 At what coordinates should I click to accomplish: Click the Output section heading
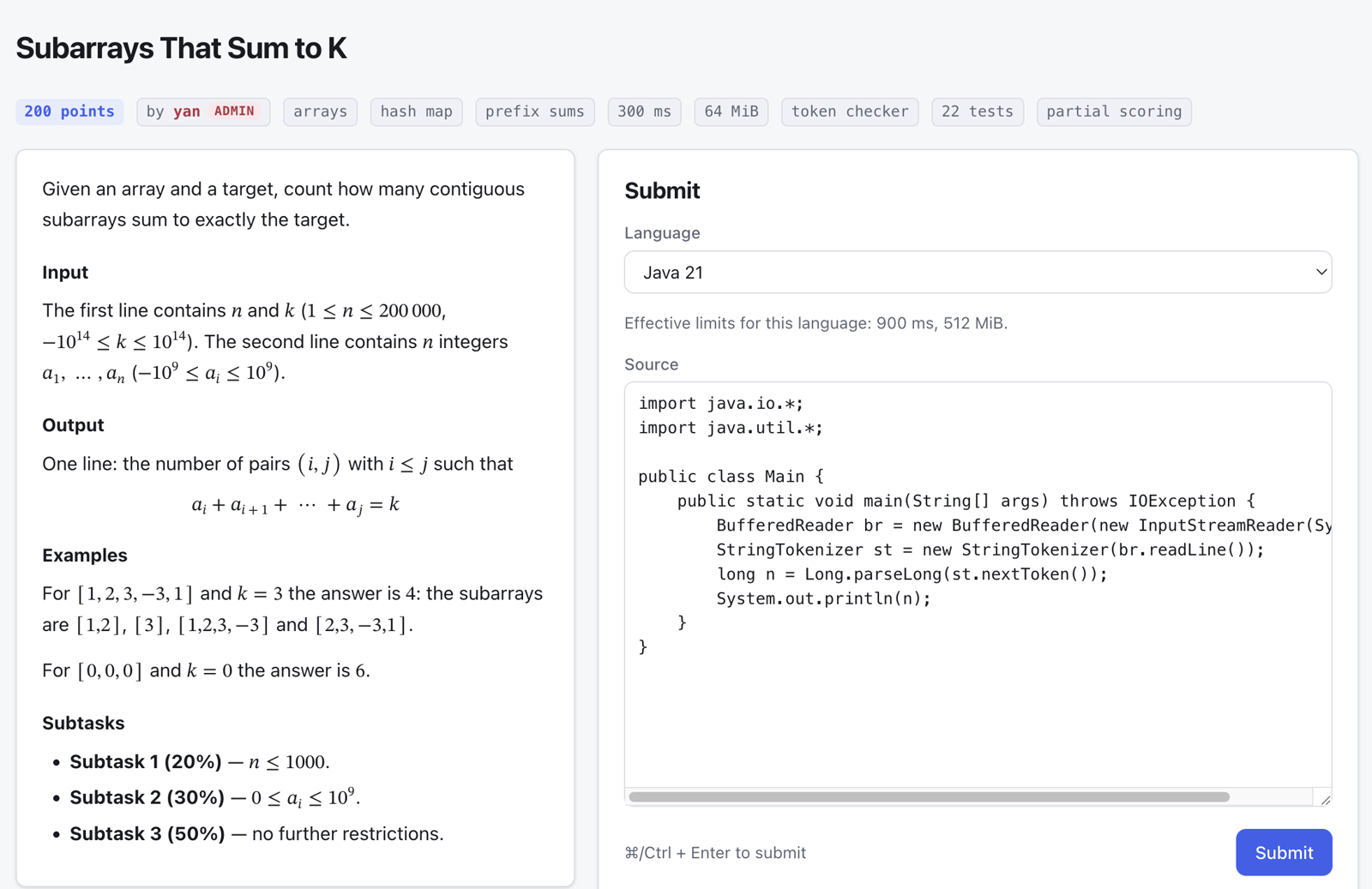click(x=73, y=425)
